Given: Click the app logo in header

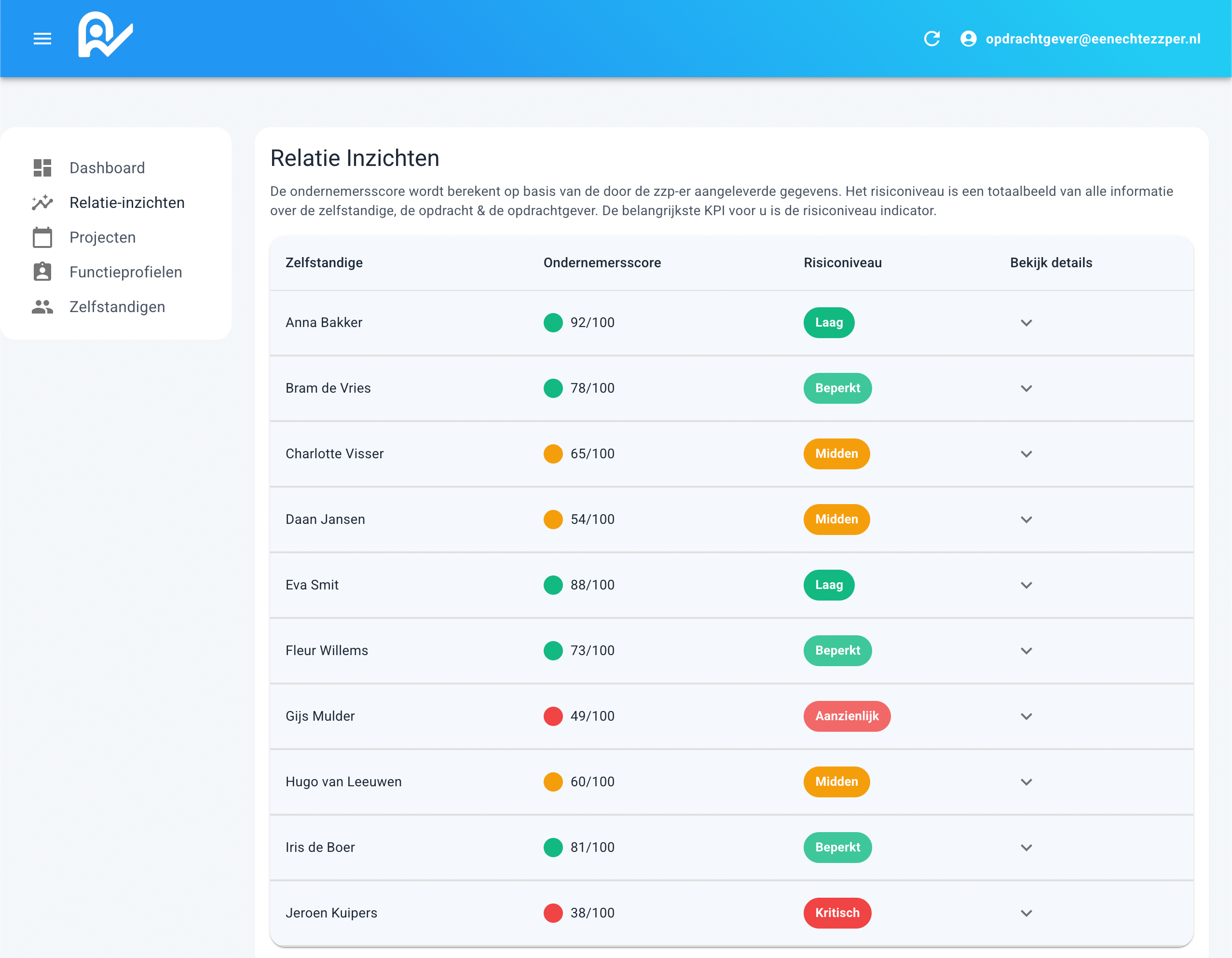Looking at the screenshot, I should pos(106,35).
